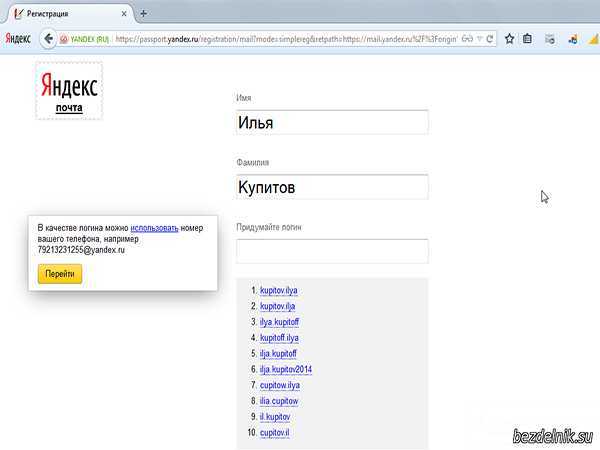Choose suggested login kupitoff.ilya
Screen dimensions: 600x450
279,338
